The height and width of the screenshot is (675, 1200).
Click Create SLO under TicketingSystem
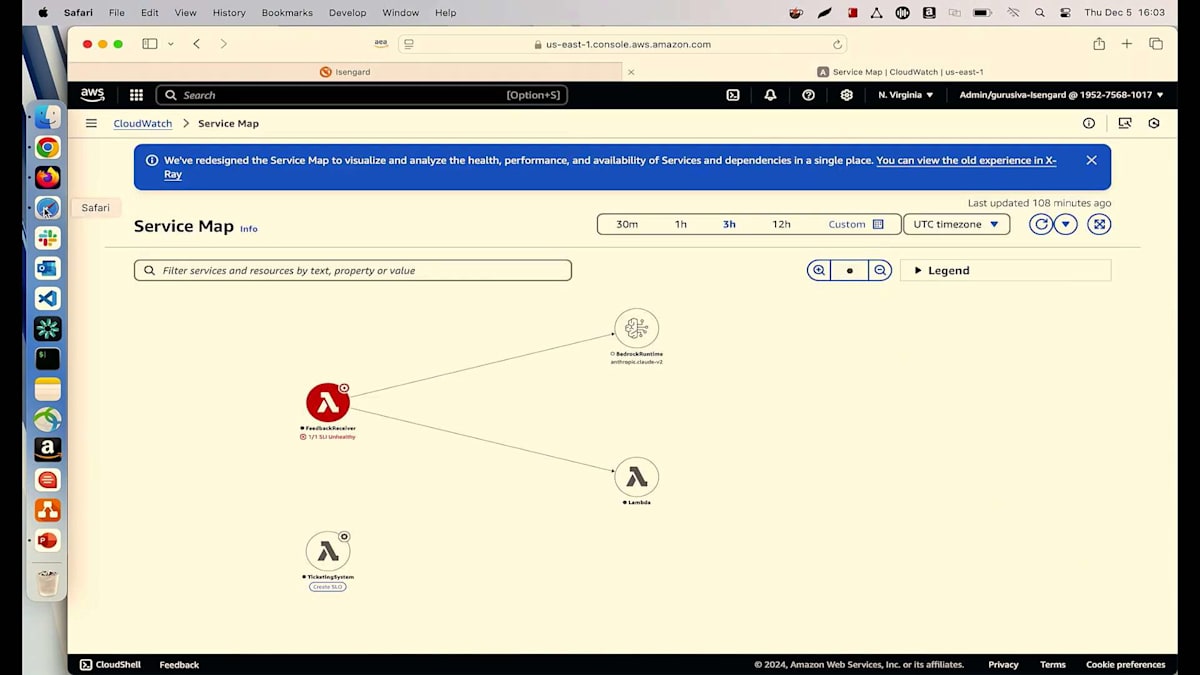pyautogui.click(x=327, y=587)
